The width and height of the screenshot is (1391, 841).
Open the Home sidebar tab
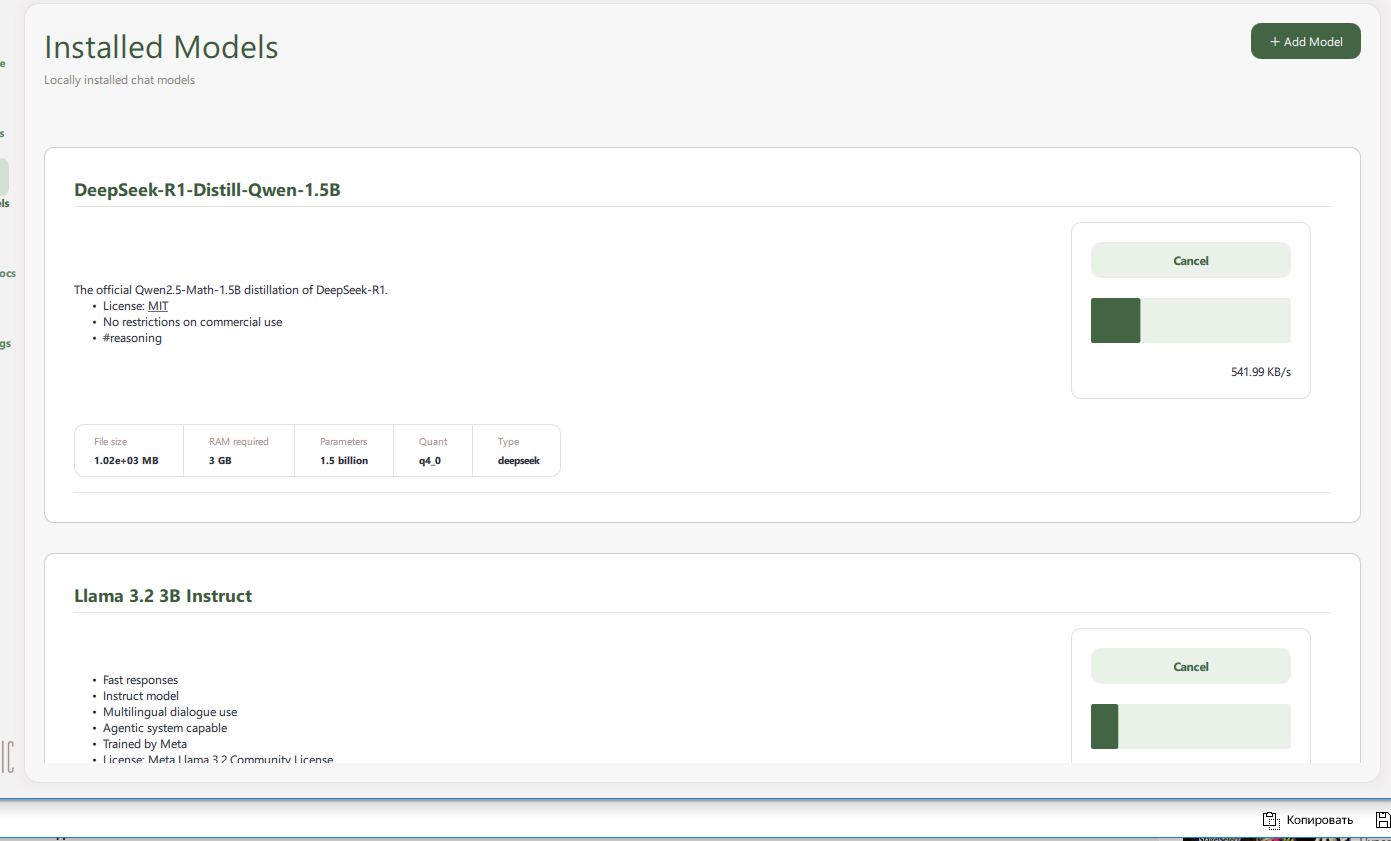[3, 63]
